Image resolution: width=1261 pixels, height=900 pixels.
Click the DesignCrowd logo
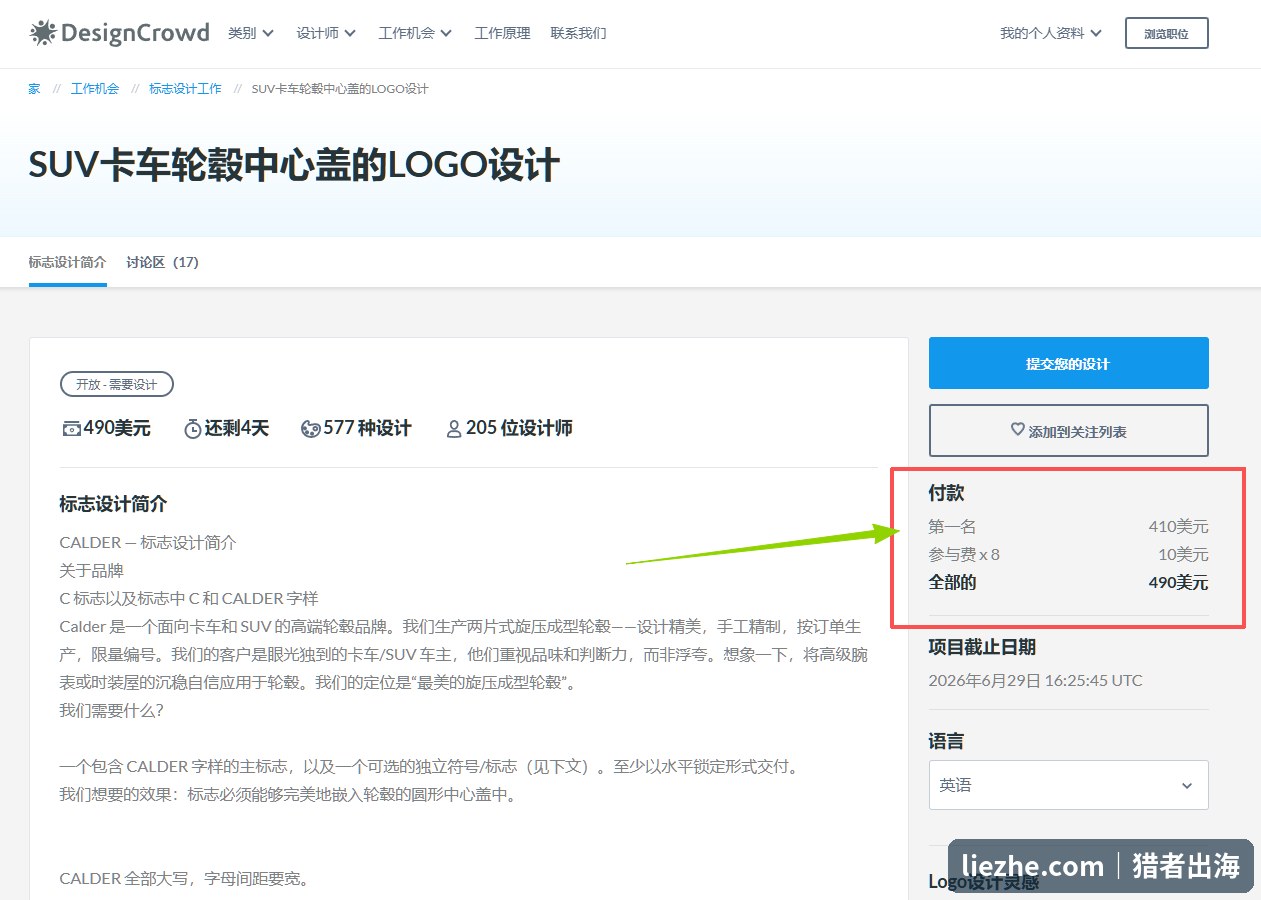(119, 33)
